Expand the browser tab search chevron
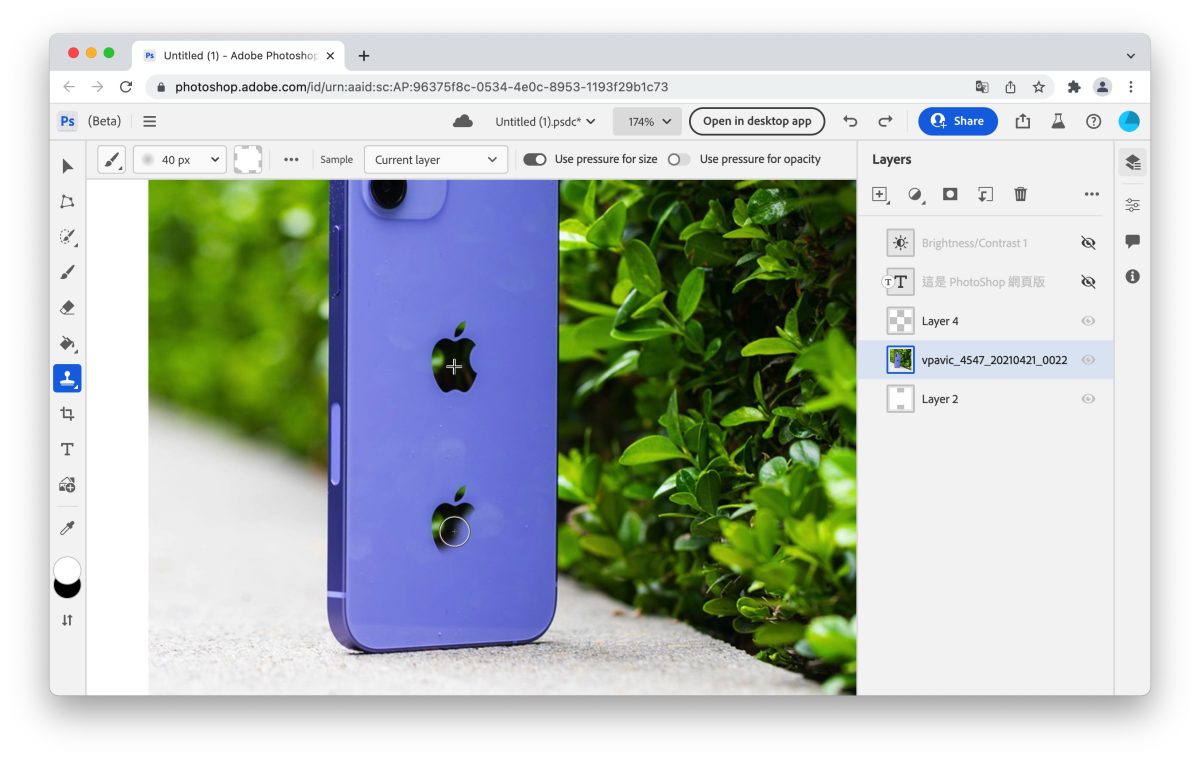Viewport: 1200px width, 761px height. click(1130, 56)
